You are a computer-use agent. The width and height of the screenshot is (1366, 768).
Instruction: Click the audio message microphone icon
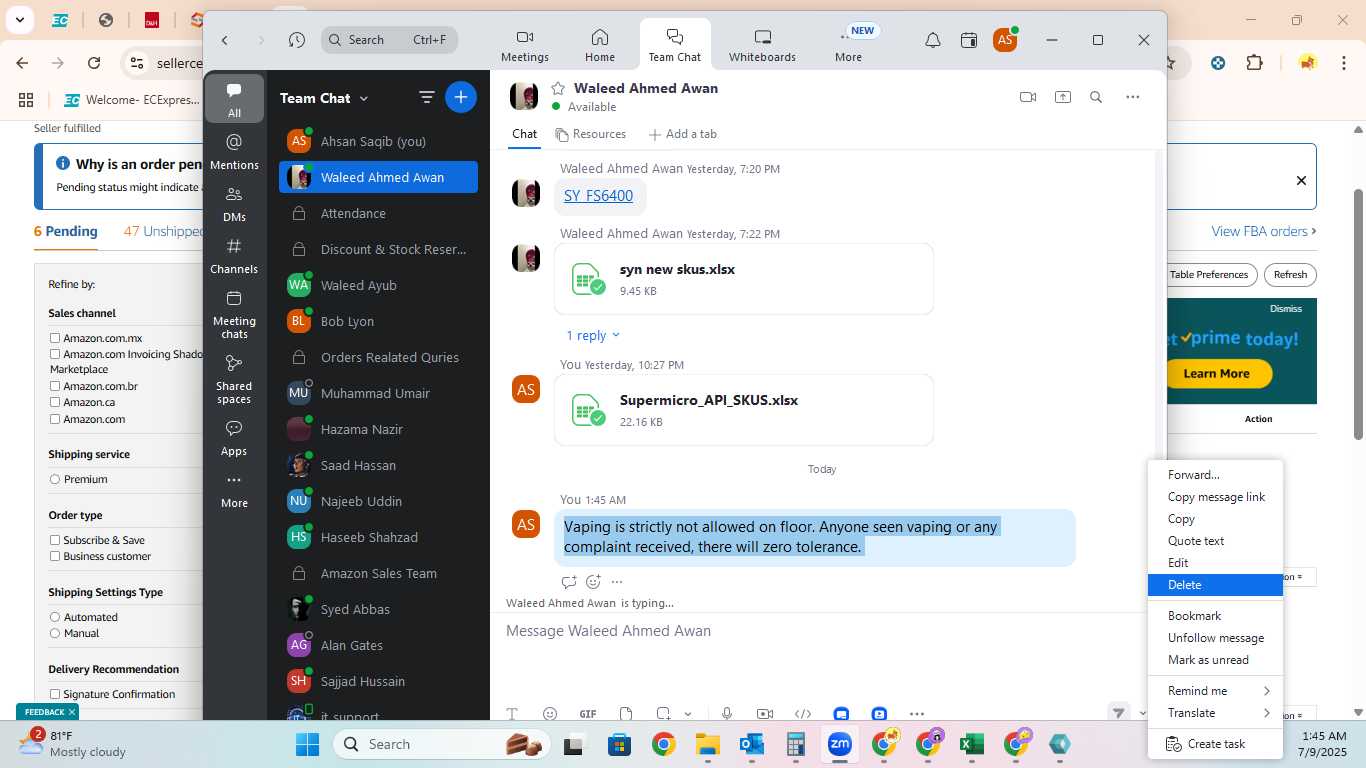(727, 714)
